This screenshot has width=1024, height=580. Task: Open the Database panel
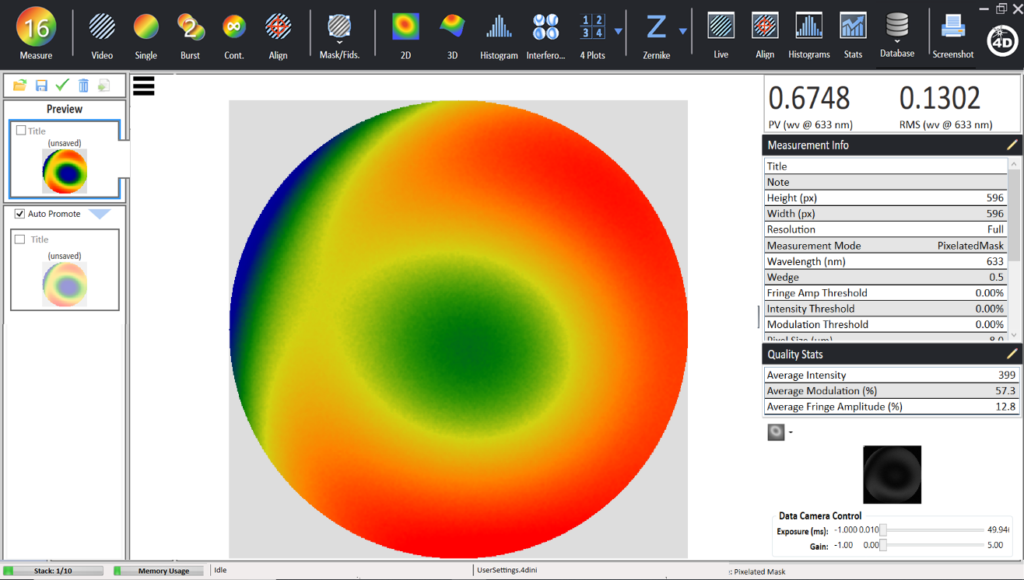tap(897, 25)
